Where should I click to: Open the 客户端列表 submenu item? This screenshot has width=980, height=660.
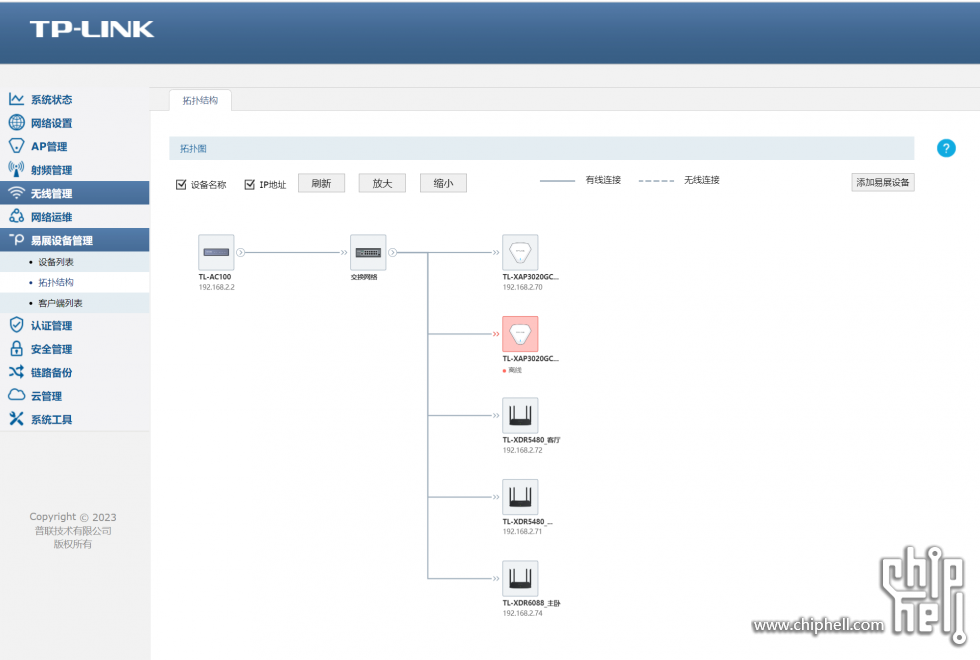60,303
